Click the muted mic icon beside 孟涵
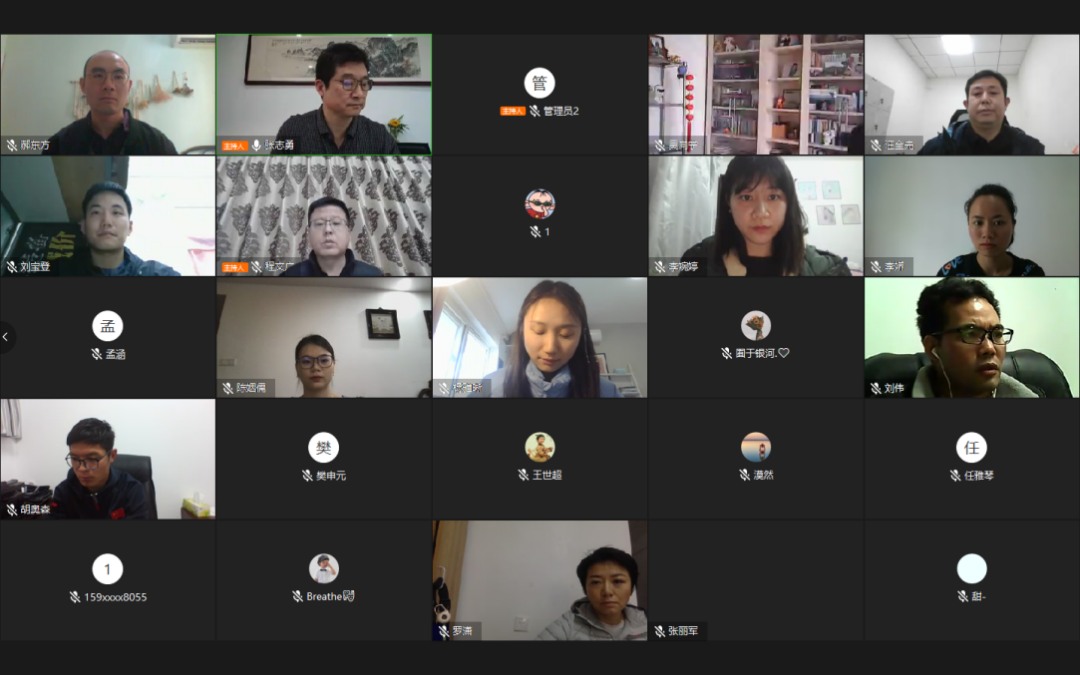The height and width of the screenshot is (675, 1080). coord(96,354)
